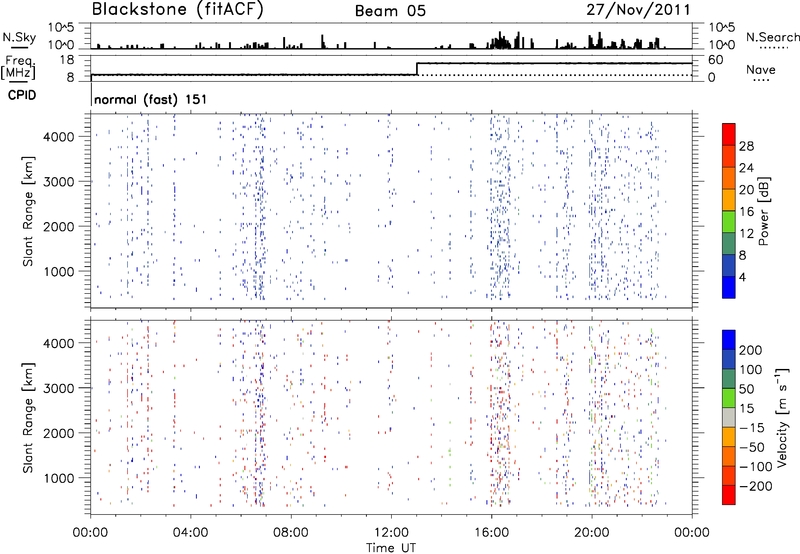
Task: Click the '-100' velocity colorbar value
Action: (756, 467)
